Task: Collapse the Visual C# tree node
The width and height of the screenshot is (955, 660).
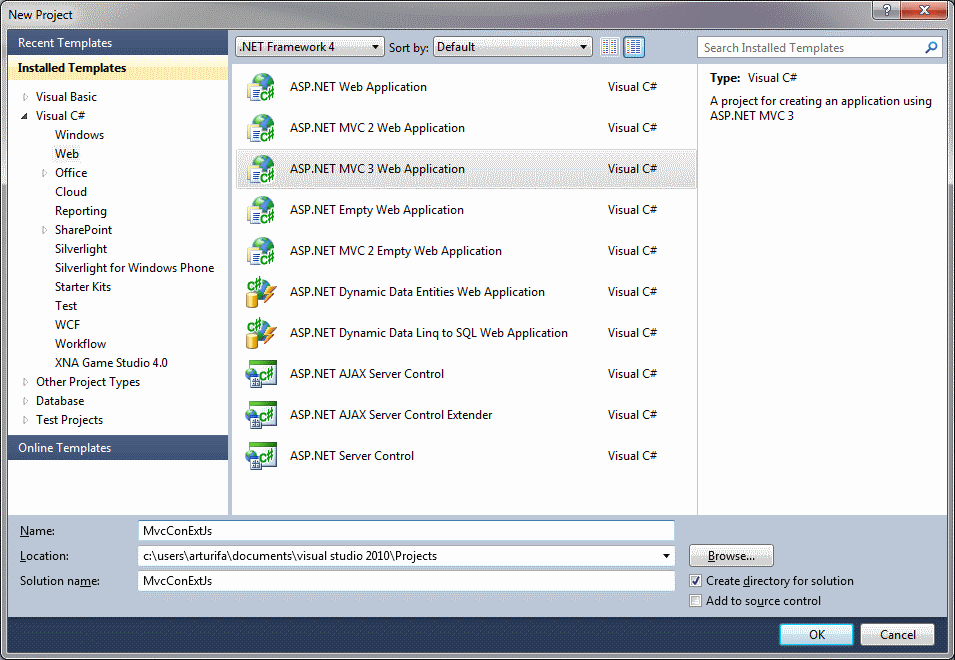Action: coord(24,116)
